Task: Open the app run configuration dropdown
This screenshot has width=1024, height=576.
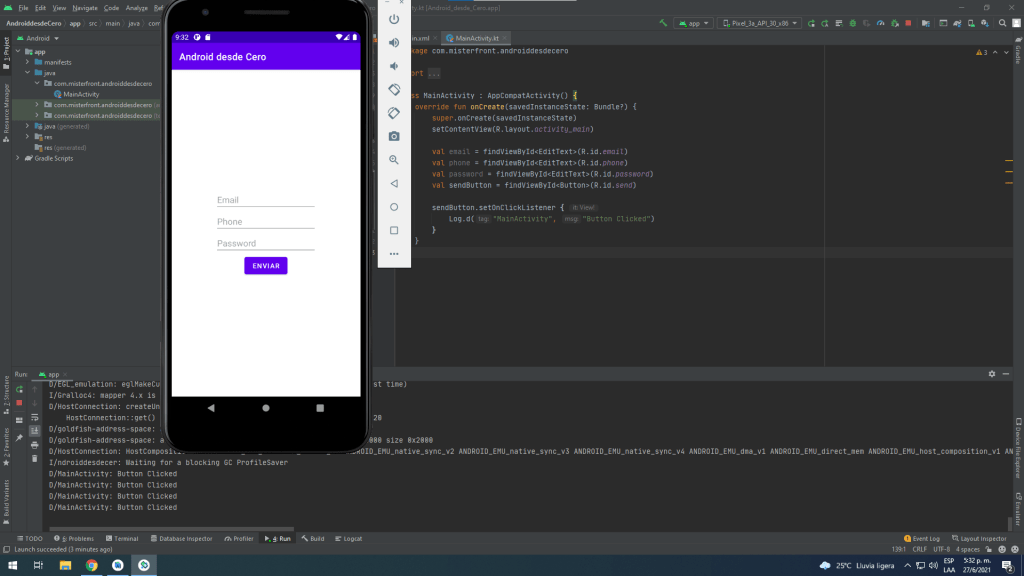Action: 694,23
